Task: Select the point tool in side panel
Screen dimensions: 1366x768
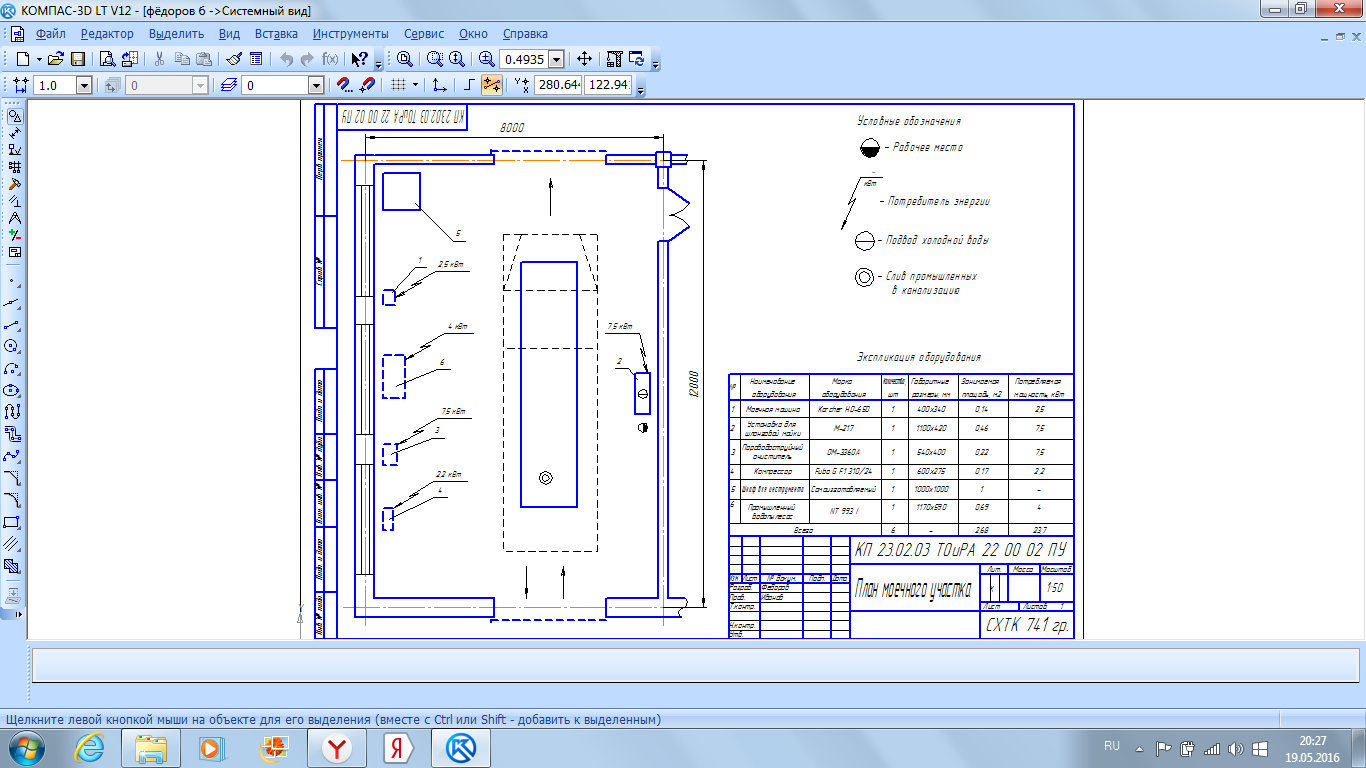Action: pyautogui.click(x=12, y=281)
